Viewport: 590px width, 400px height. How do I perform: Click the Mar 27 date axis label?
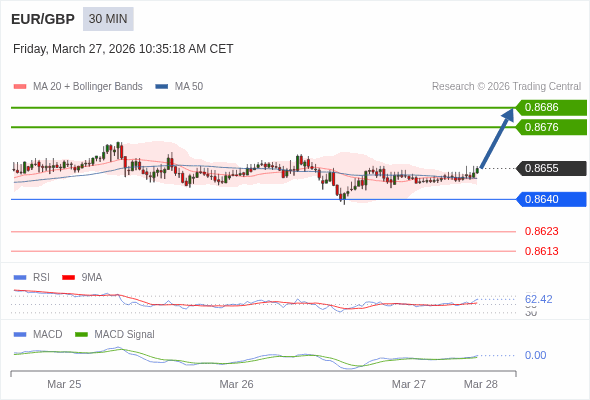pyautogui.click(x=409, y=384)
